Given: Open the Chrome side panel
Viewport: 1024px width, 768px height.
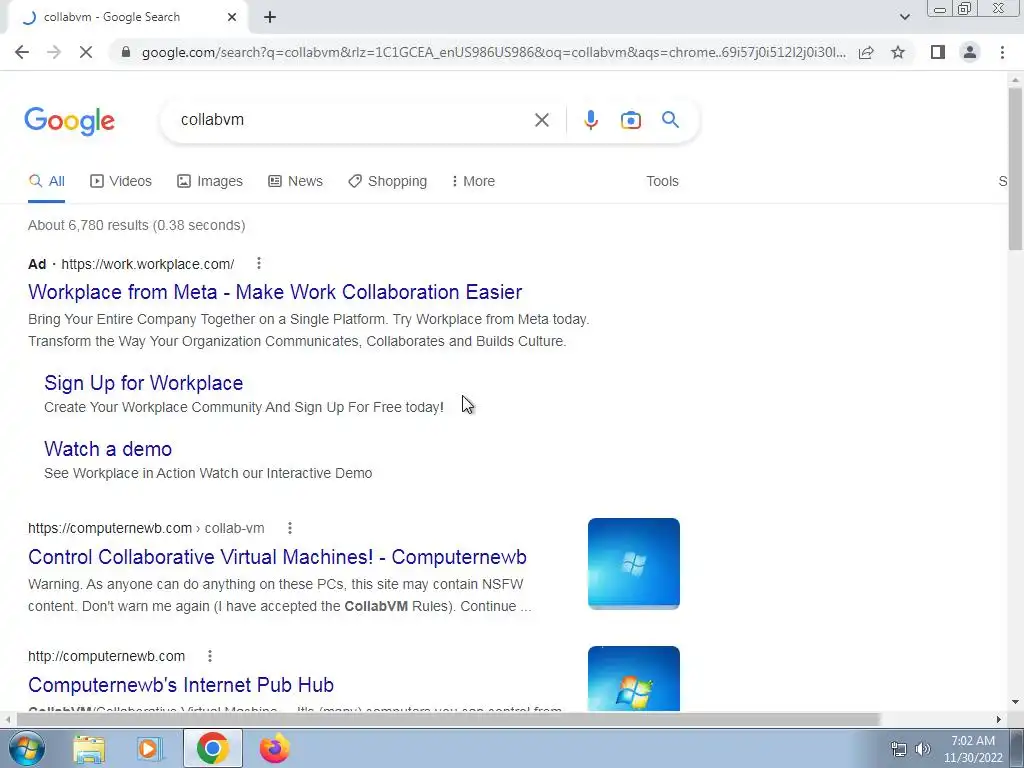Looking at the screenshot, I should pyautogui.click(x=938, y=52).
